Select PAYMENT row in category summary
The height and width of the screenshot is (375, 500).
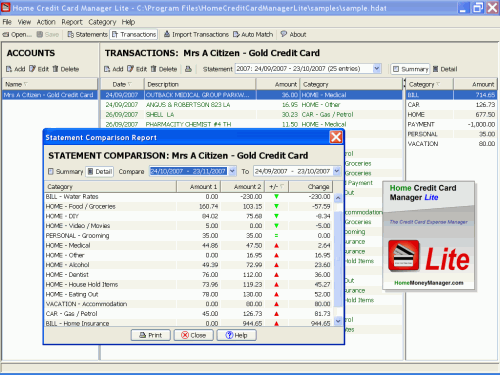point(451,124)
